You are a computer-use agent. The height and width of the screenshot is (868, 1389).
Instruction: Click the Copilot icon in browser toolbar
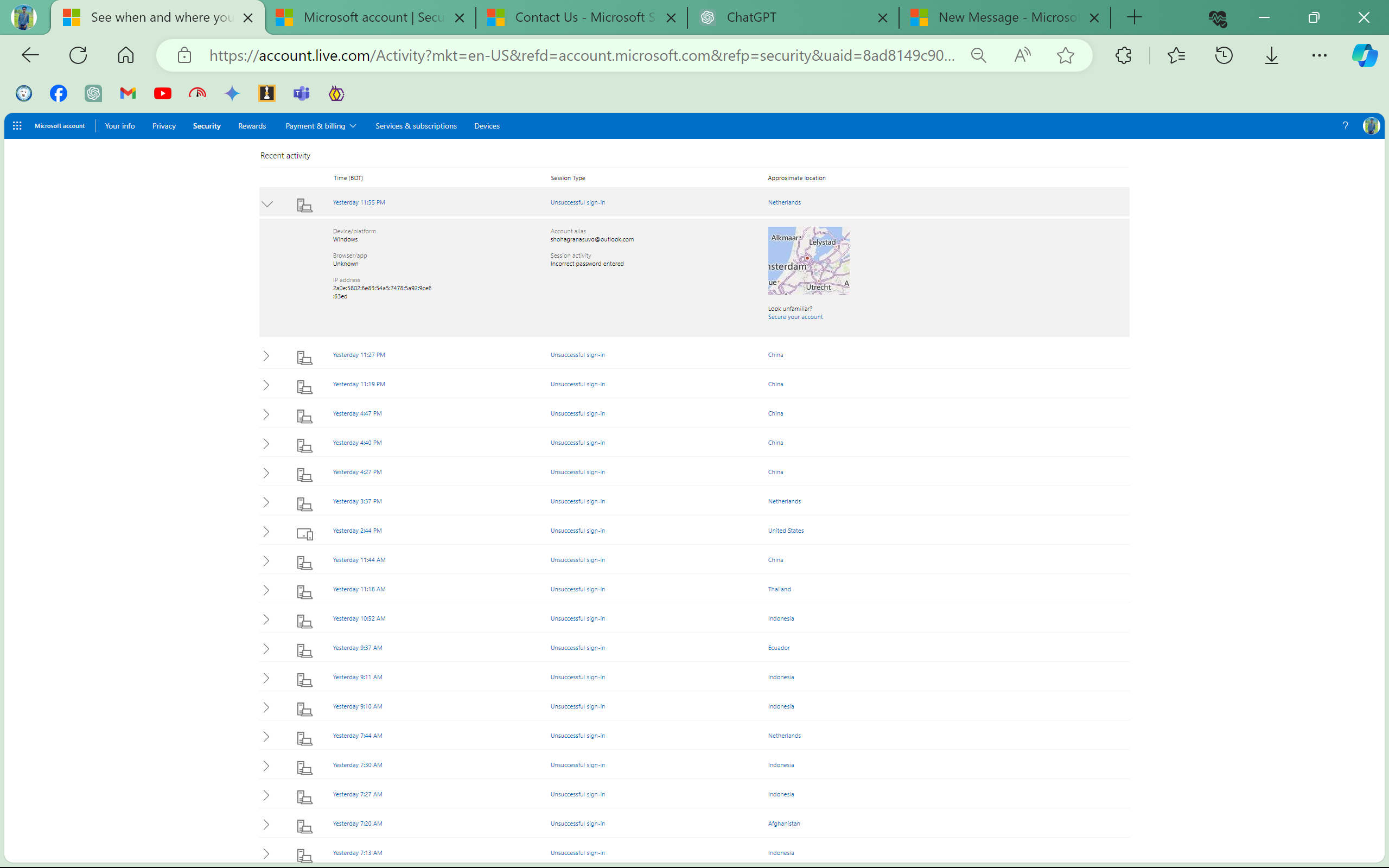(1365, 55)
